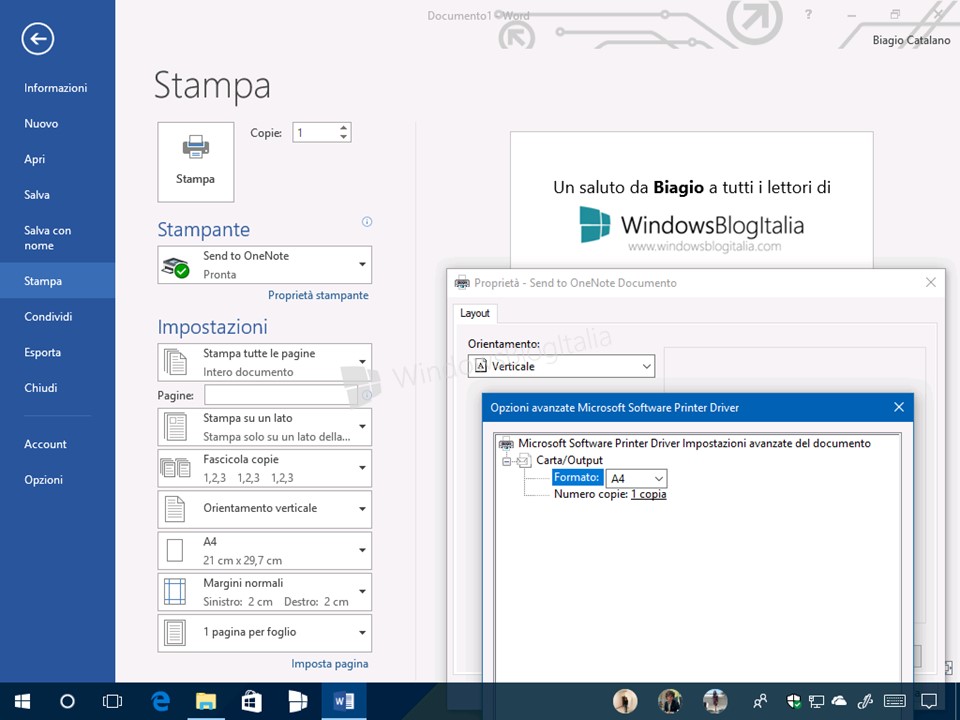Open Account in the sidebar
The width and height of the screenshot is (960, 720).
pyautogui.click(x=45, y=444)
